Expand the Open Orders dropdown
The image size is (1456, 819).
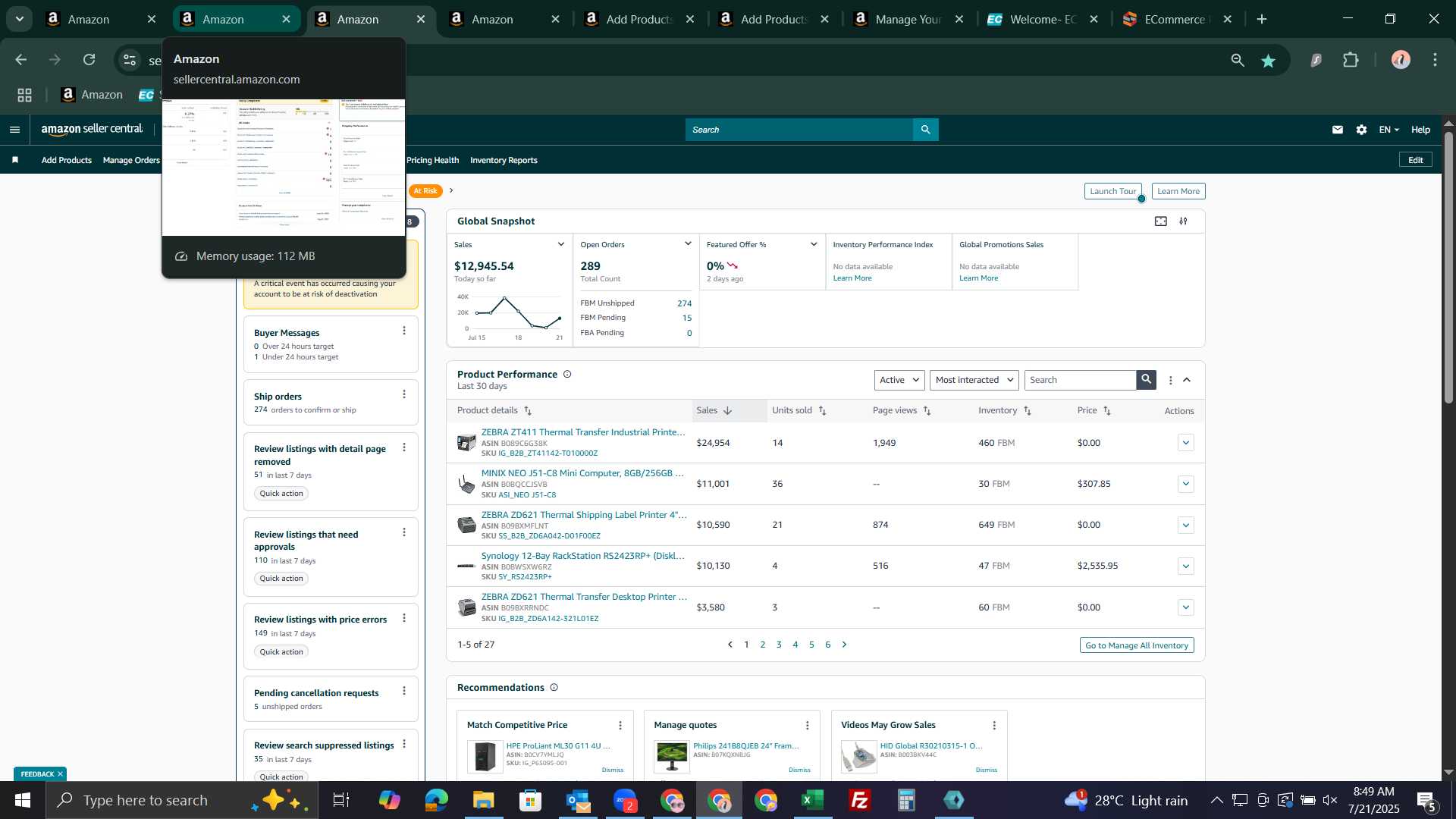pos(688,244)
